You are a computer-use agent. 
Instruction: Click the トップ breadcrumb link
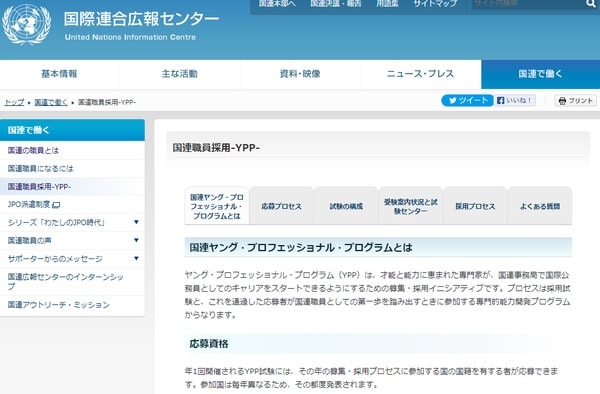[x=14, y=102]
